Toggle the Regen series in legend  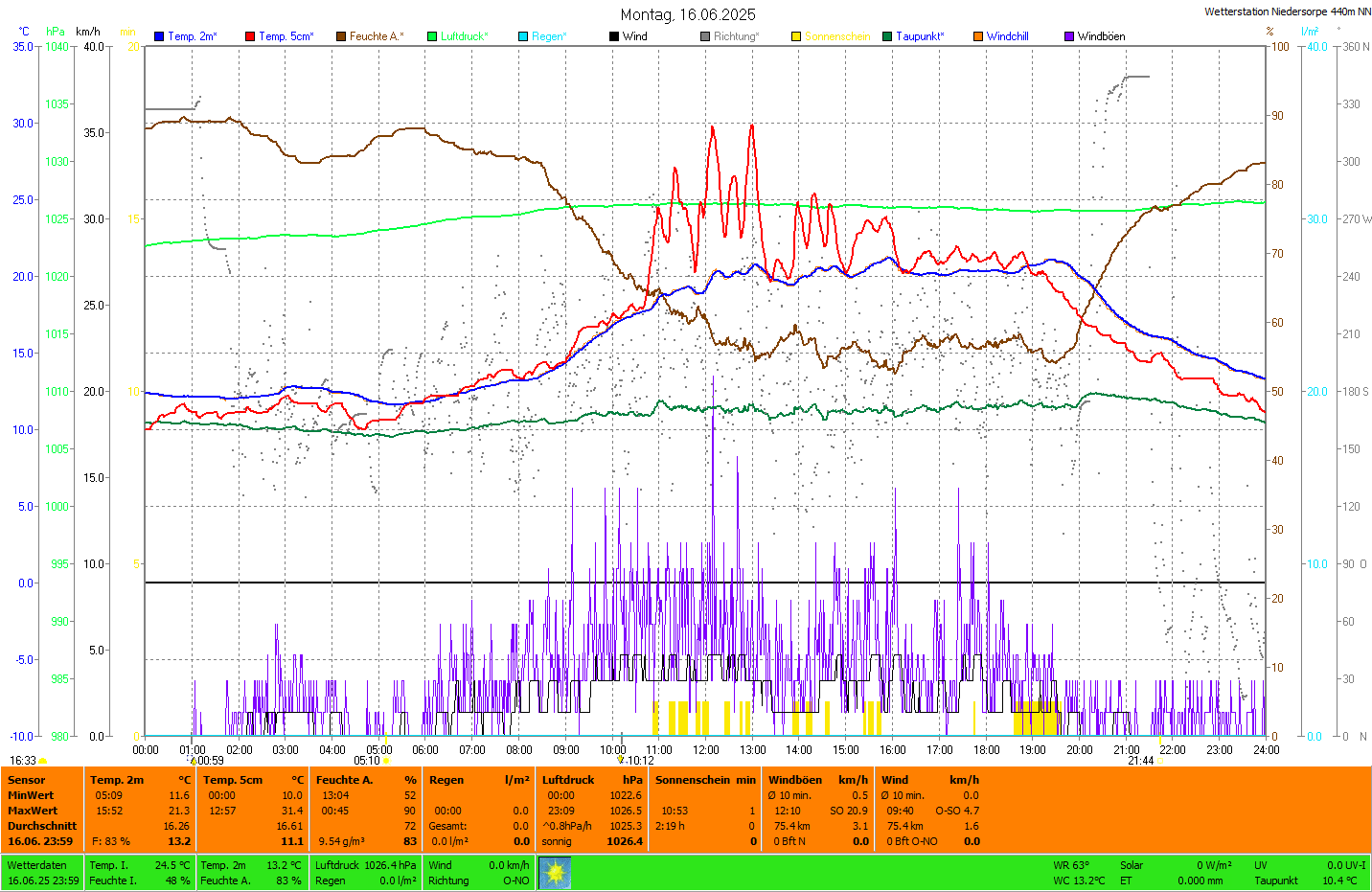click(548, 36)
